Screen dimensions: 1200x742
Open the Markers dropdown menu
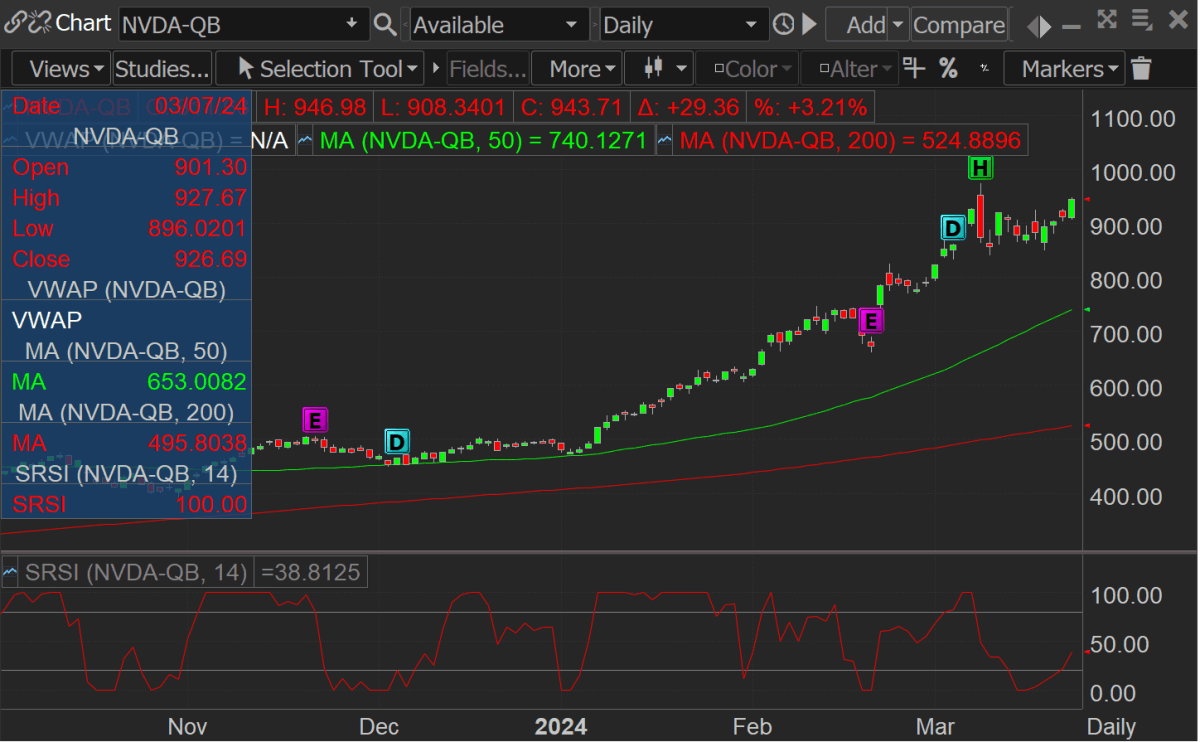point(1063,69)
